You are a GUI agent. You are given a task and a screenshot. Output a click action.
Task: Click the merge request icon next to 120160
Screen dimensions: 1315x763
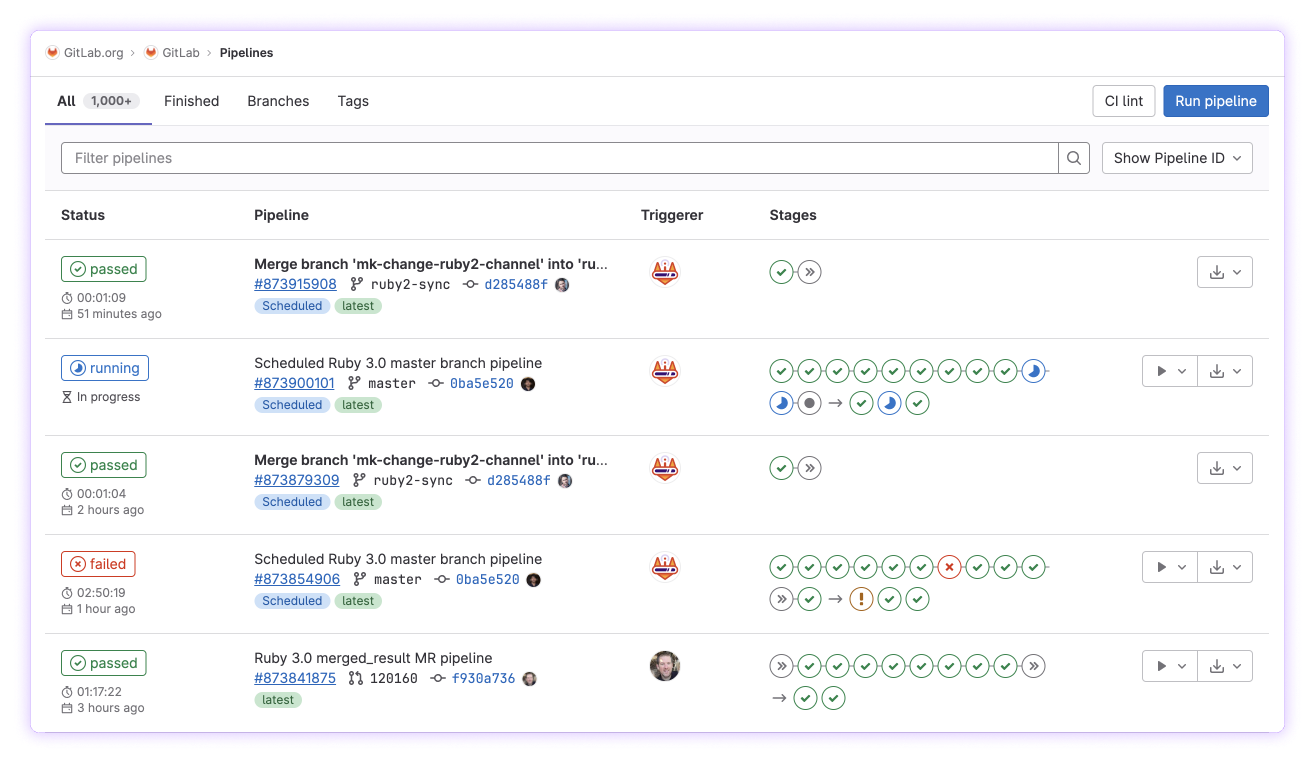[x=355, y=678]
